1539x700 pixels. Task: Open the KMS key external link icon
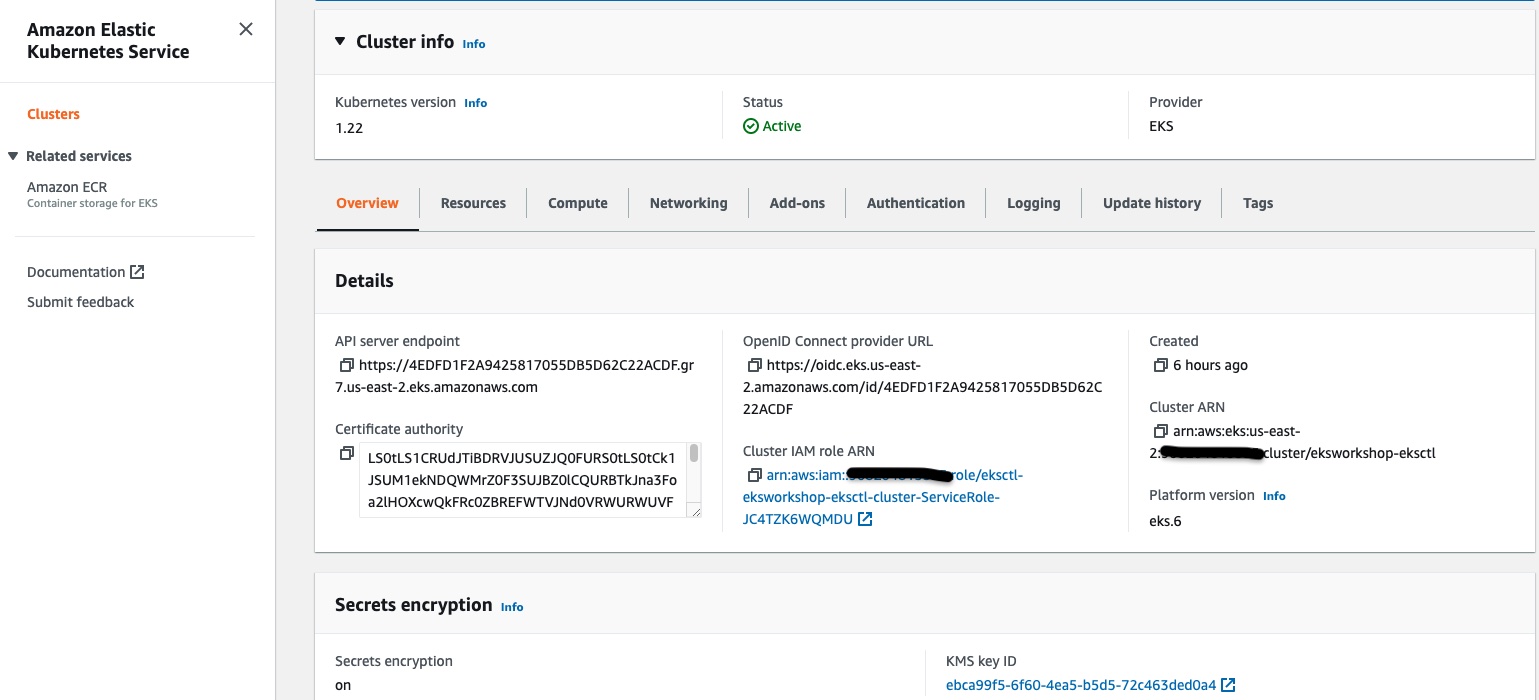(1228, 685)
